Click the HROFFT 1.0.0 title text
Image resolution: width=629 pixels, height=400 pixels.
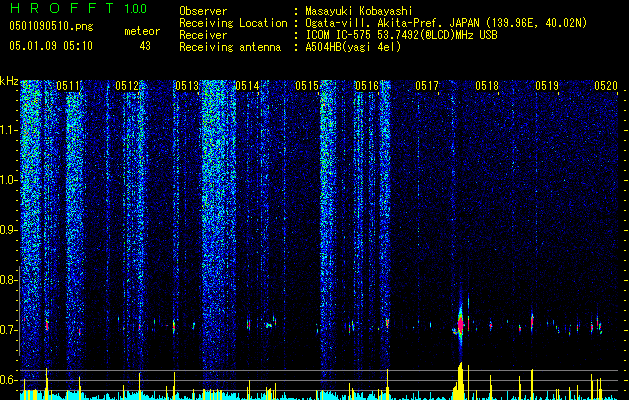tap(79, 8)
